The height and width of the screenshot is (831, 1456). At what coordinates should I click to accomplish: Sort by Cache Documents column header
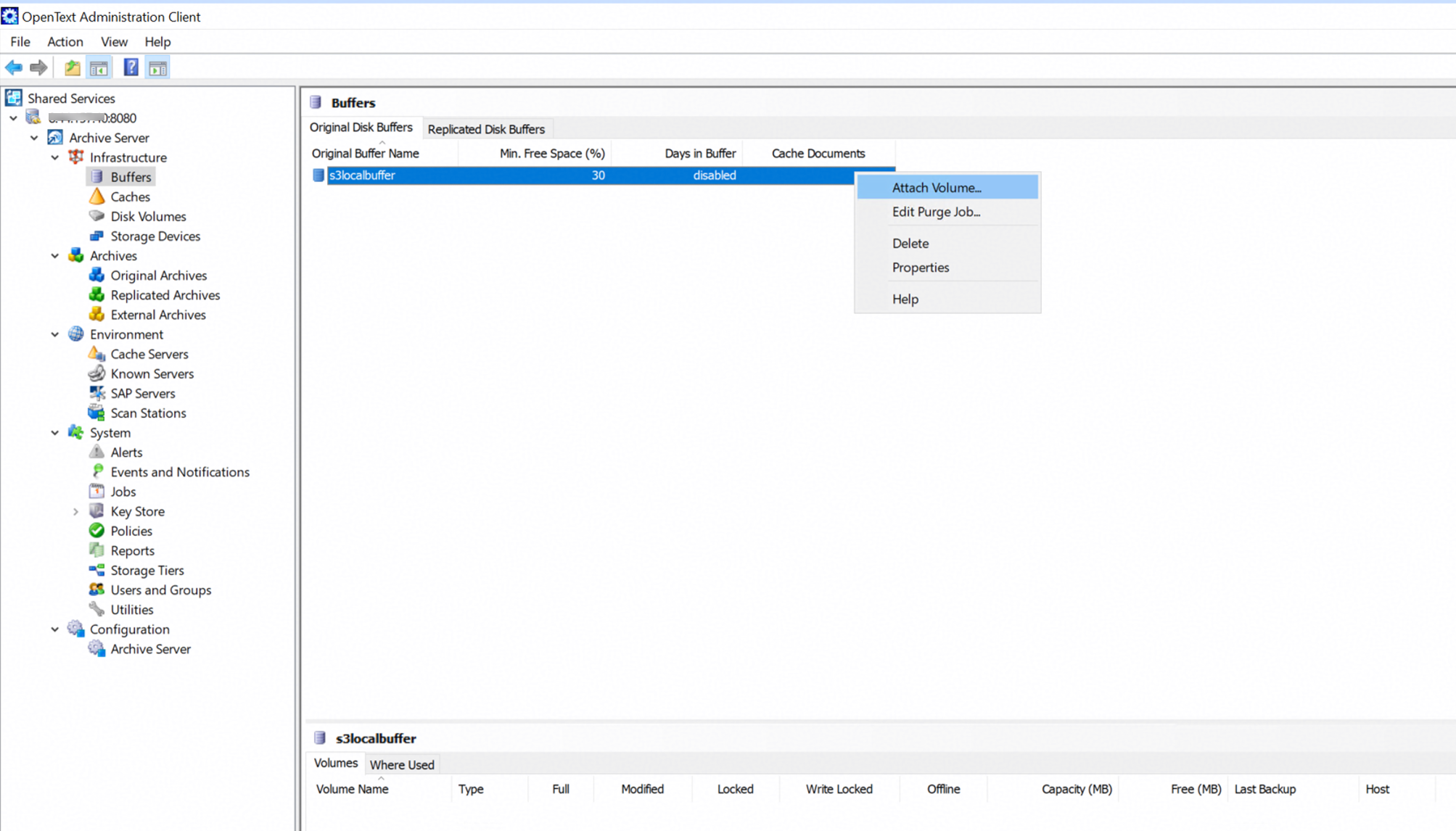tap(819, 154)
